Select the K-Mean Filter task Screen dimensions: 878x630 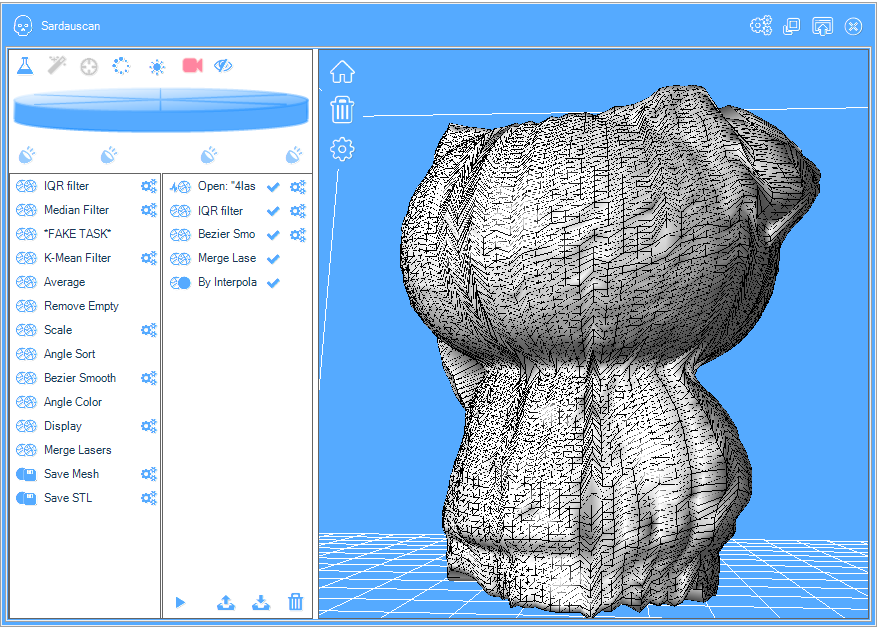[x=77, y=258]
